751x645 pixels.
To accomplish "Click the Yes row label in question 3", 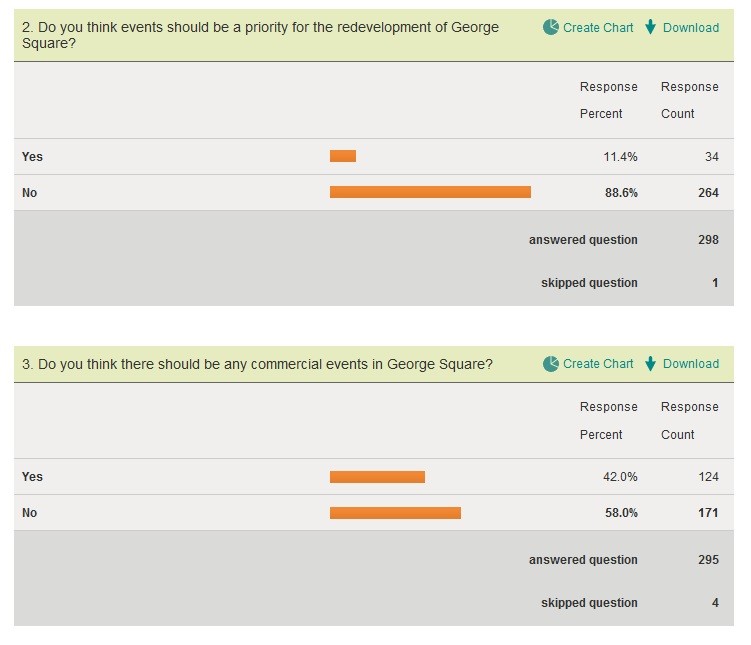I will 32,477.
